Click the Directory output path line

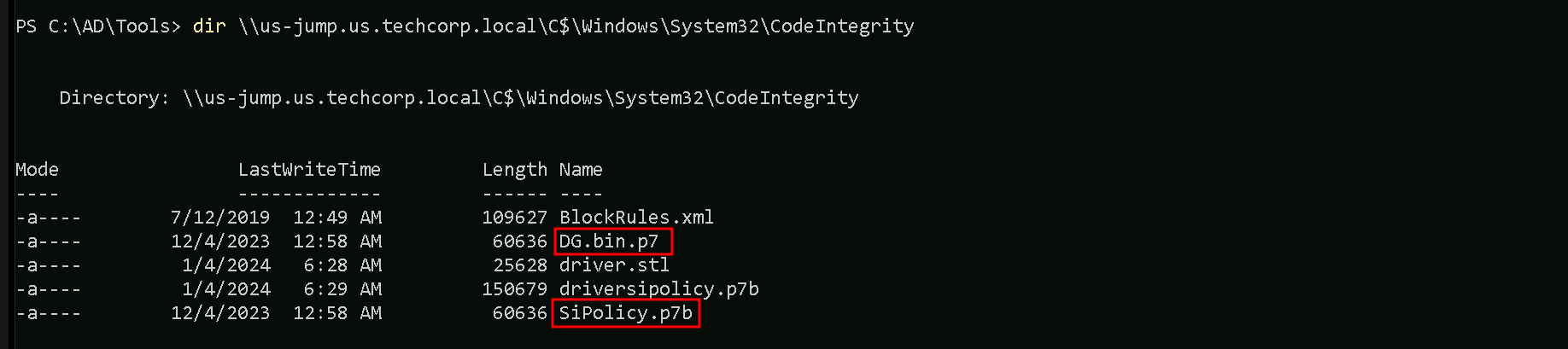tap(459, 98)
